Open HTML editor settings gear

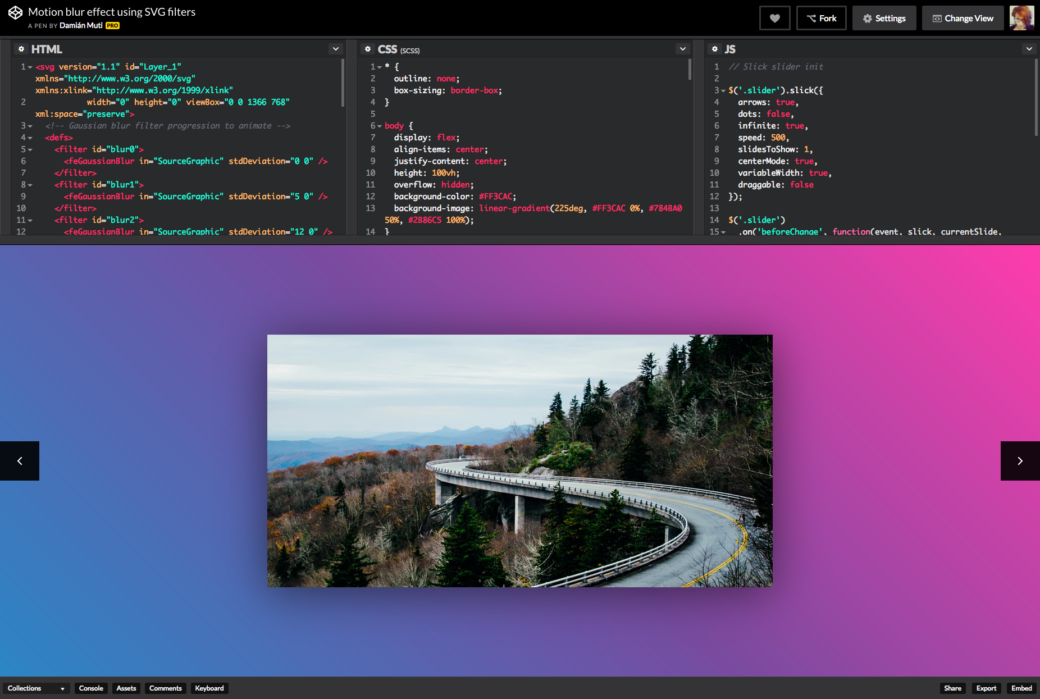[19, 49]
